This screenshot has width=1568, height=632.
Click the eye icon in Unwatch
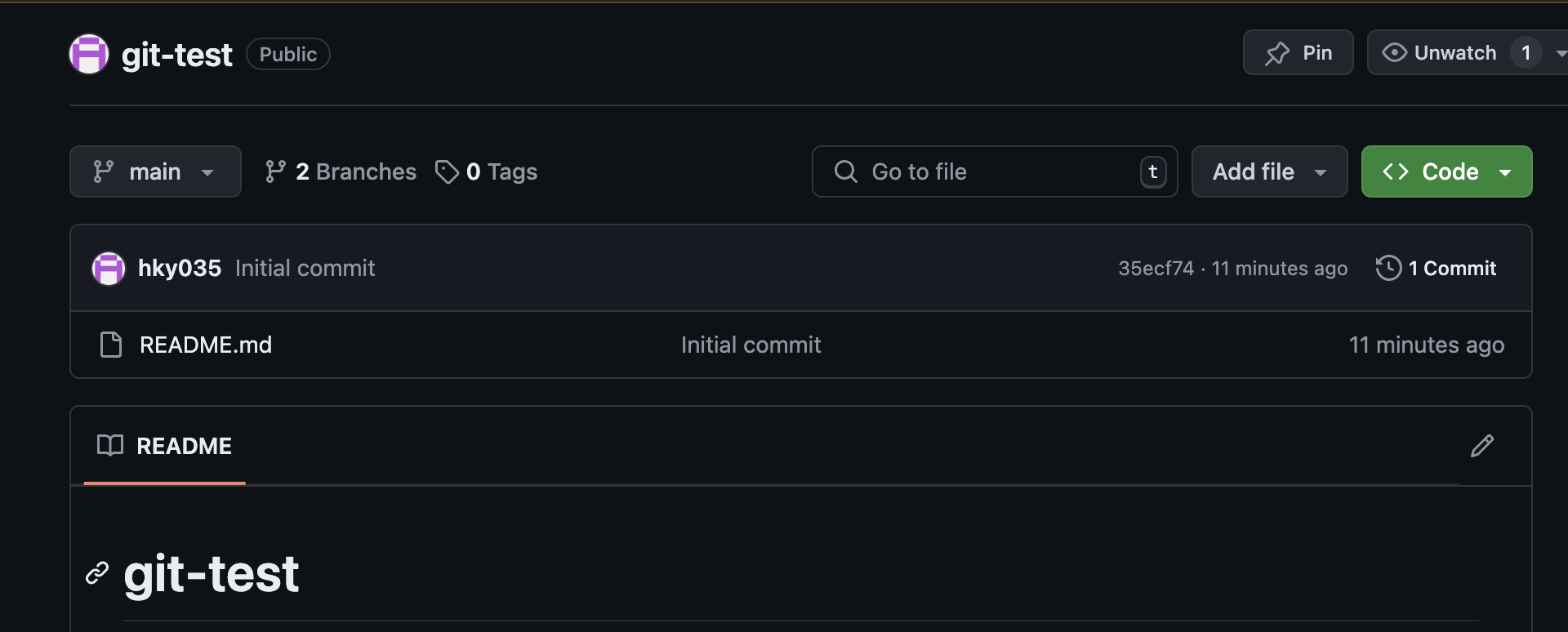pos(1394,52)
